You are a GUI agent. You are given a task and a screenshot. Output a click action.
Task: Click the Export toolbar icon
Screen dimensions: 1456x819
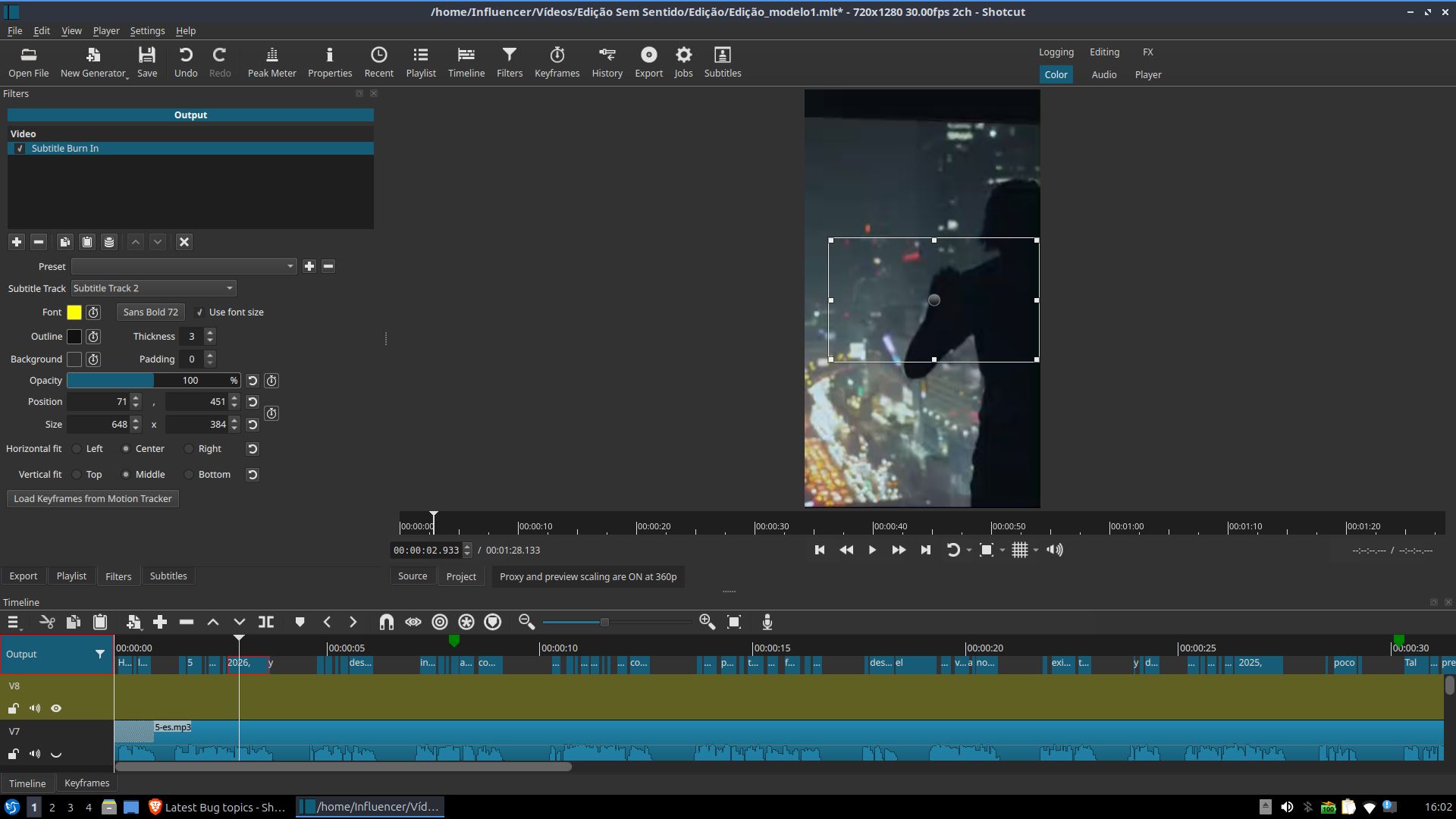click(648, 61)
